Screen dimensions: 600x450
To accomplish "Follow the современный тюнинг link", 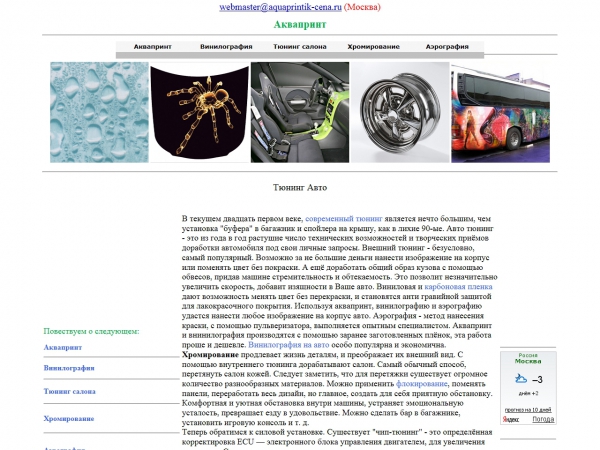I will (344, 219).
